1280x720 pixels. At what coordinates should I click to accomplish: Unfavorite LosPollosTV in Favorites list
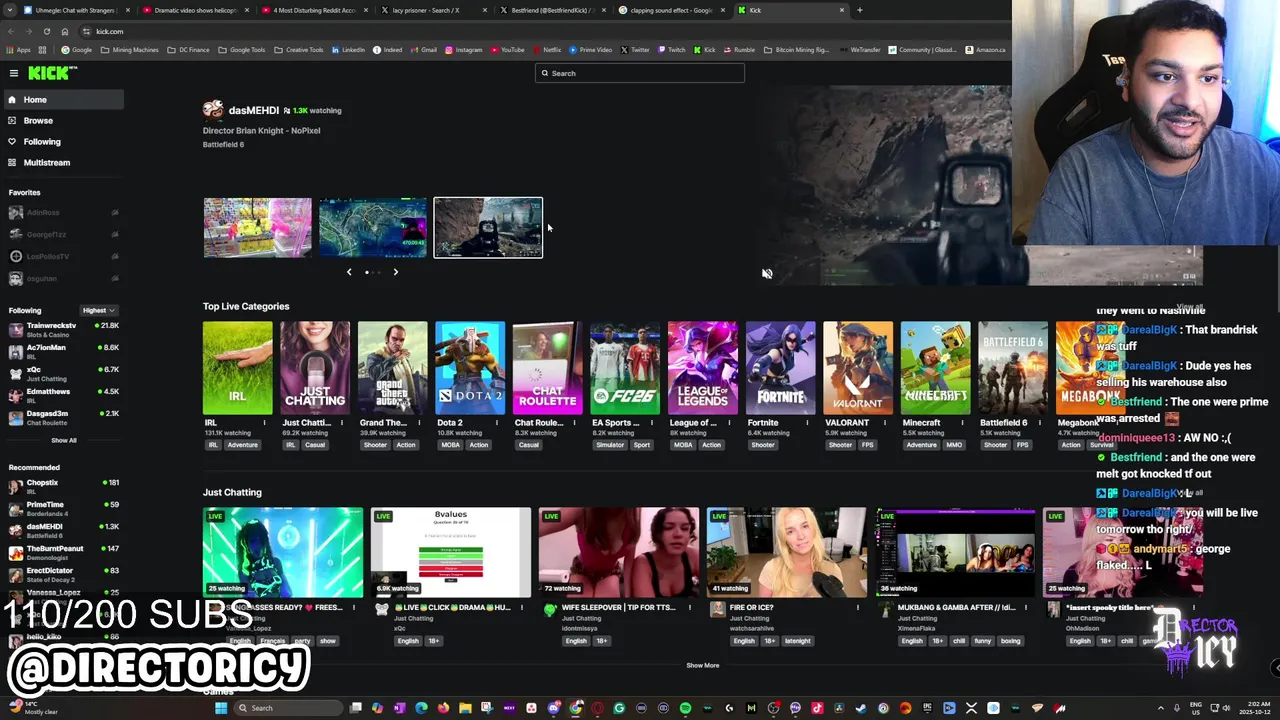pyautogui.click(x=114, y=257)
